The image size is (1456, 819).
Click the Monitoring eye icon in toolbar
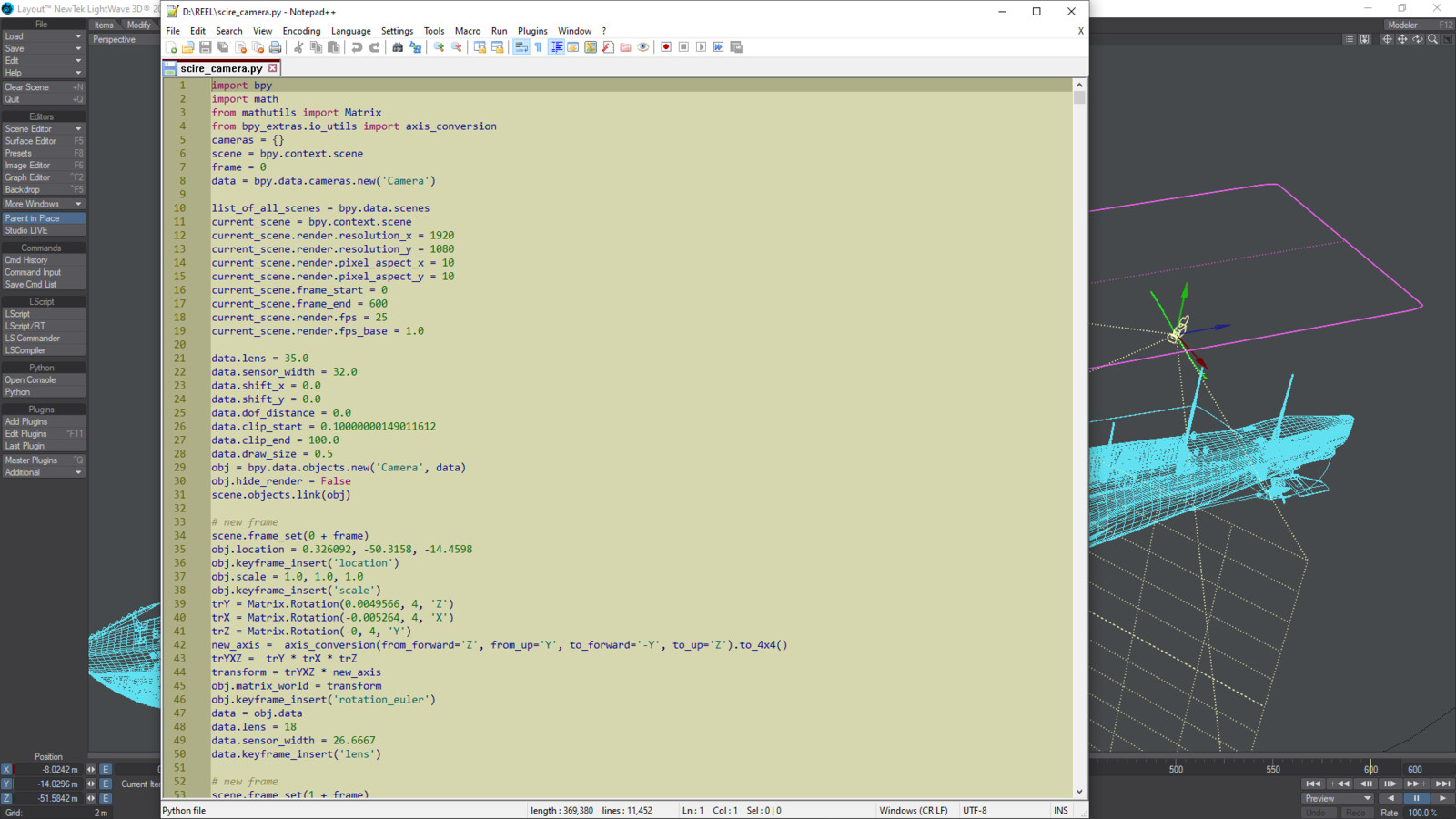[x=643, y=47]
